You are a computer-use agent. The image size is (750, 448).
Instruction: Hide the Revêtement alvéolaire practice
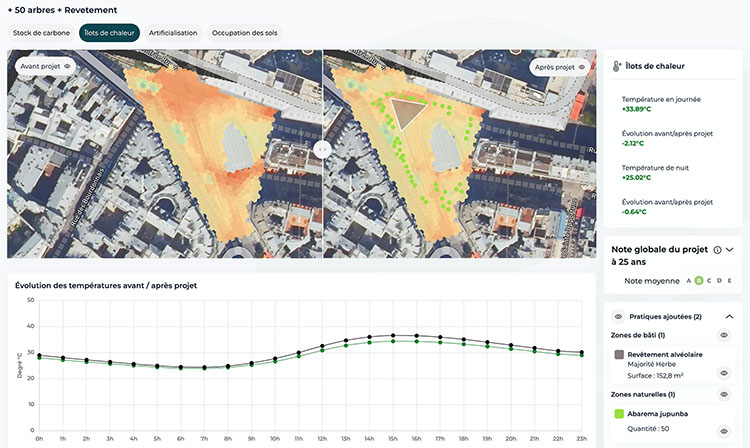click(x=724, y=373)
